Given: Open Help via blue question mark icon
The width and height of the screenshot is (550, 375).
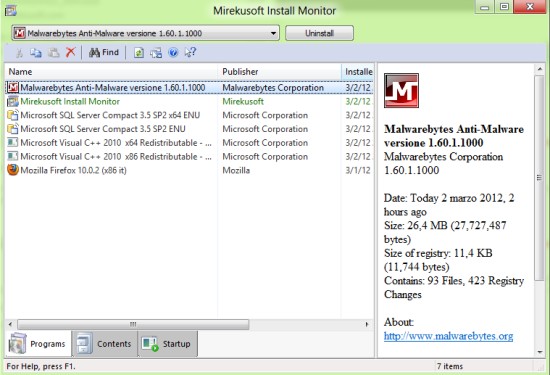Looking at the screenshot, I should click(x=173, y=53).
